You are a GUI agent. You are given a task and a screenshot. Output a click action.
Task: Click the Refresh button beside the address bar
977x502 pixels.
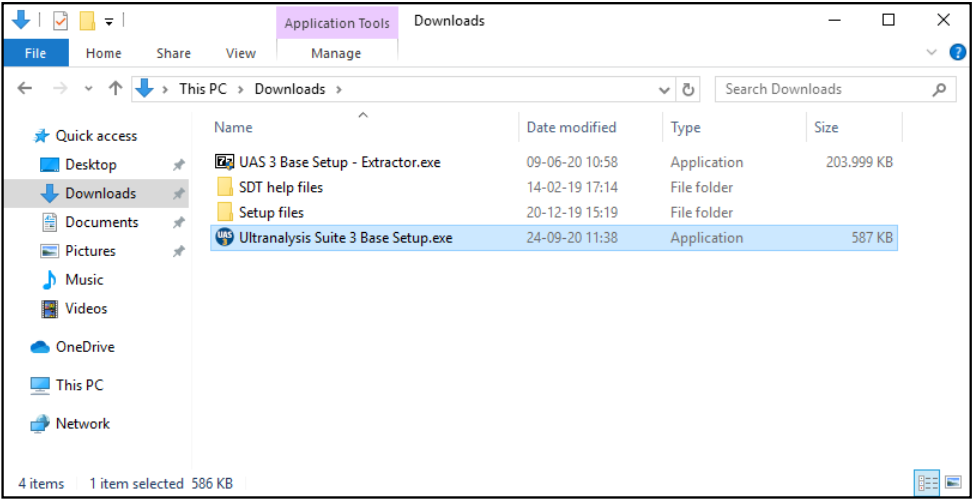pos(688,89)
